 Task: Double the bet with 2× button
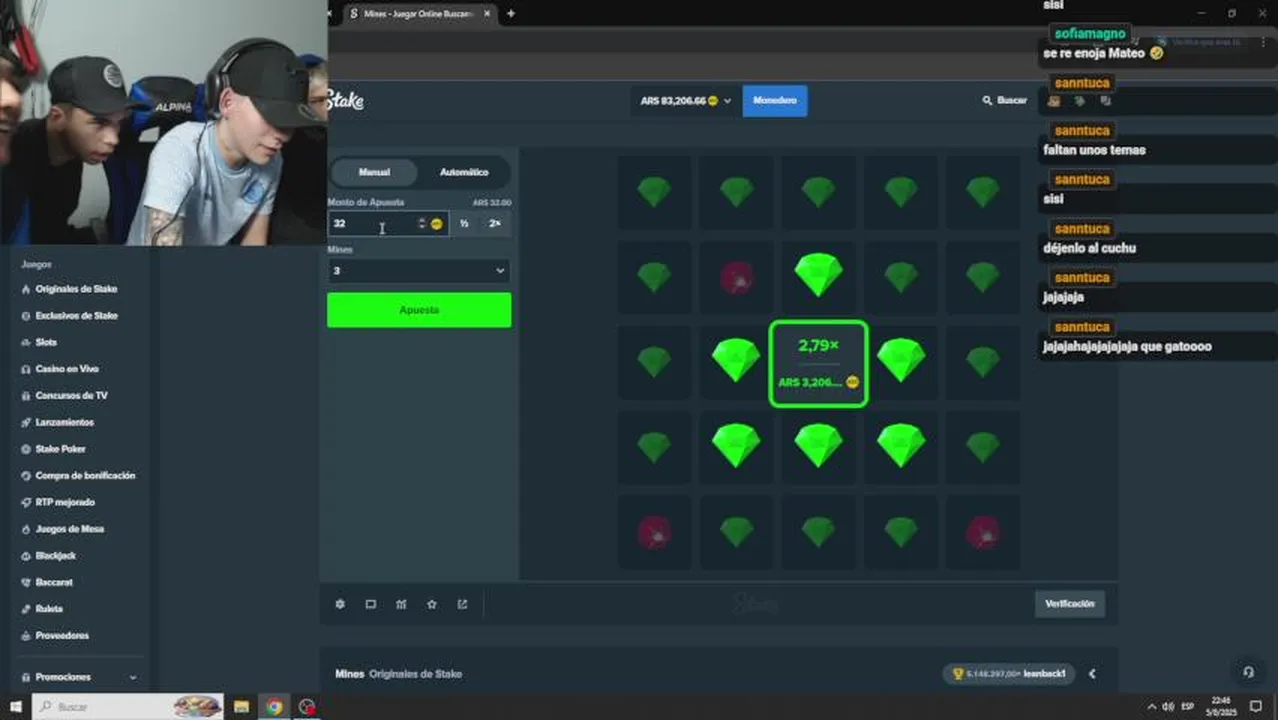tap(495, 224)
